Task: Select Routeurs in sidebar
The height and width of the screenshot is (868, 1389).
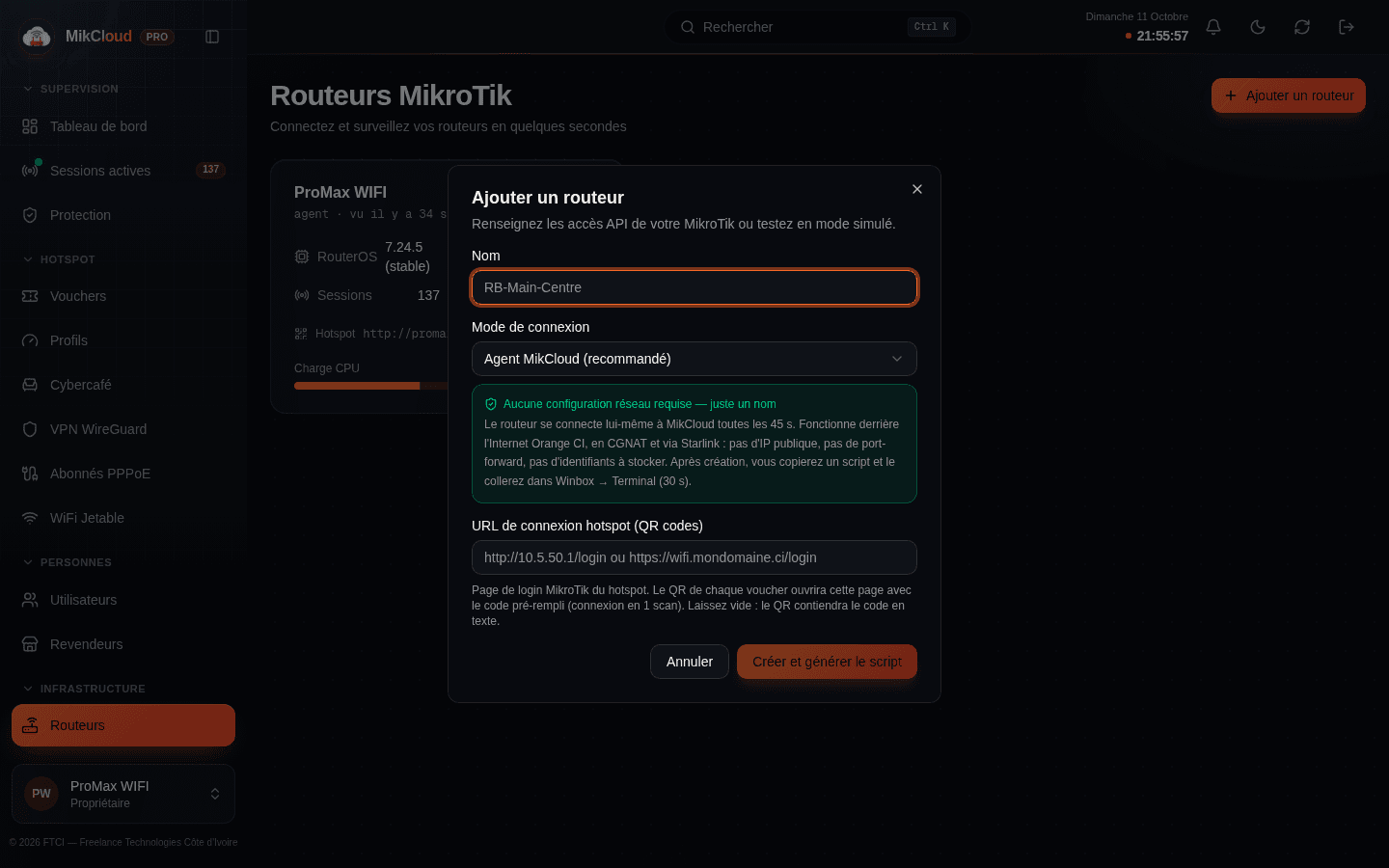Action: pyautogui.click(x=123, y=725)
